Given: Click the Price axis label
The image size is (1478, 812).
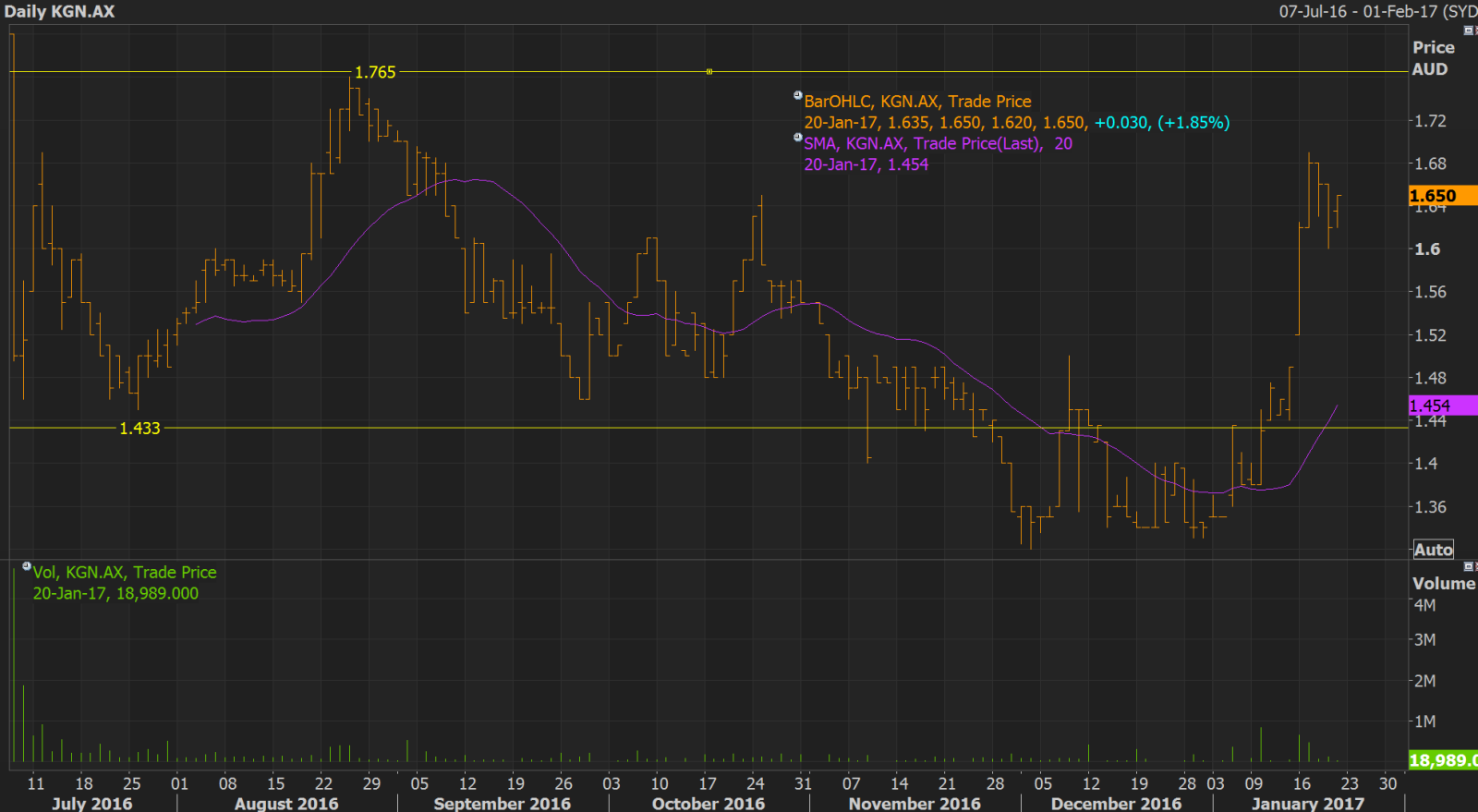Looking at the screenshot, I should coord(1433,47).
